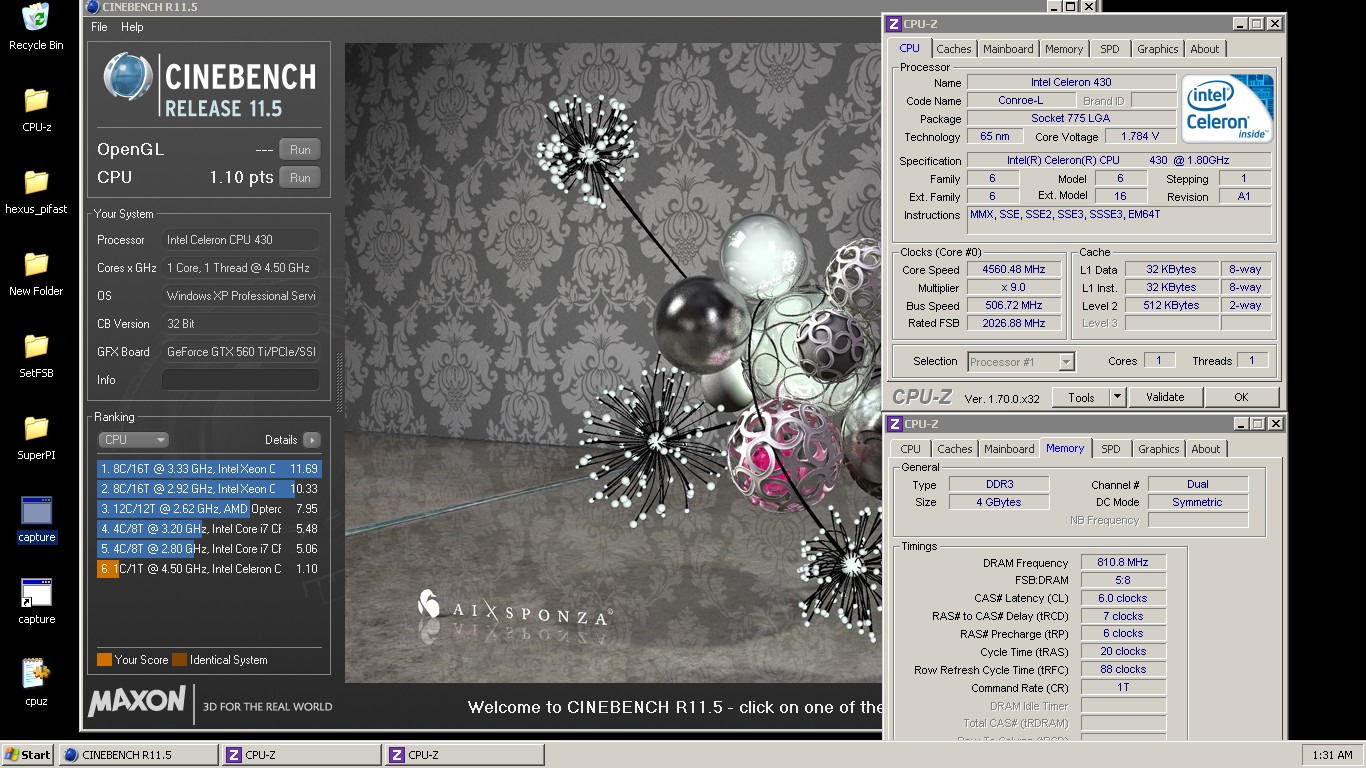This screenshot has height=768, width=1366.
Task: Expand ranking Details arrow button
Action: click(x=312, y=440)
